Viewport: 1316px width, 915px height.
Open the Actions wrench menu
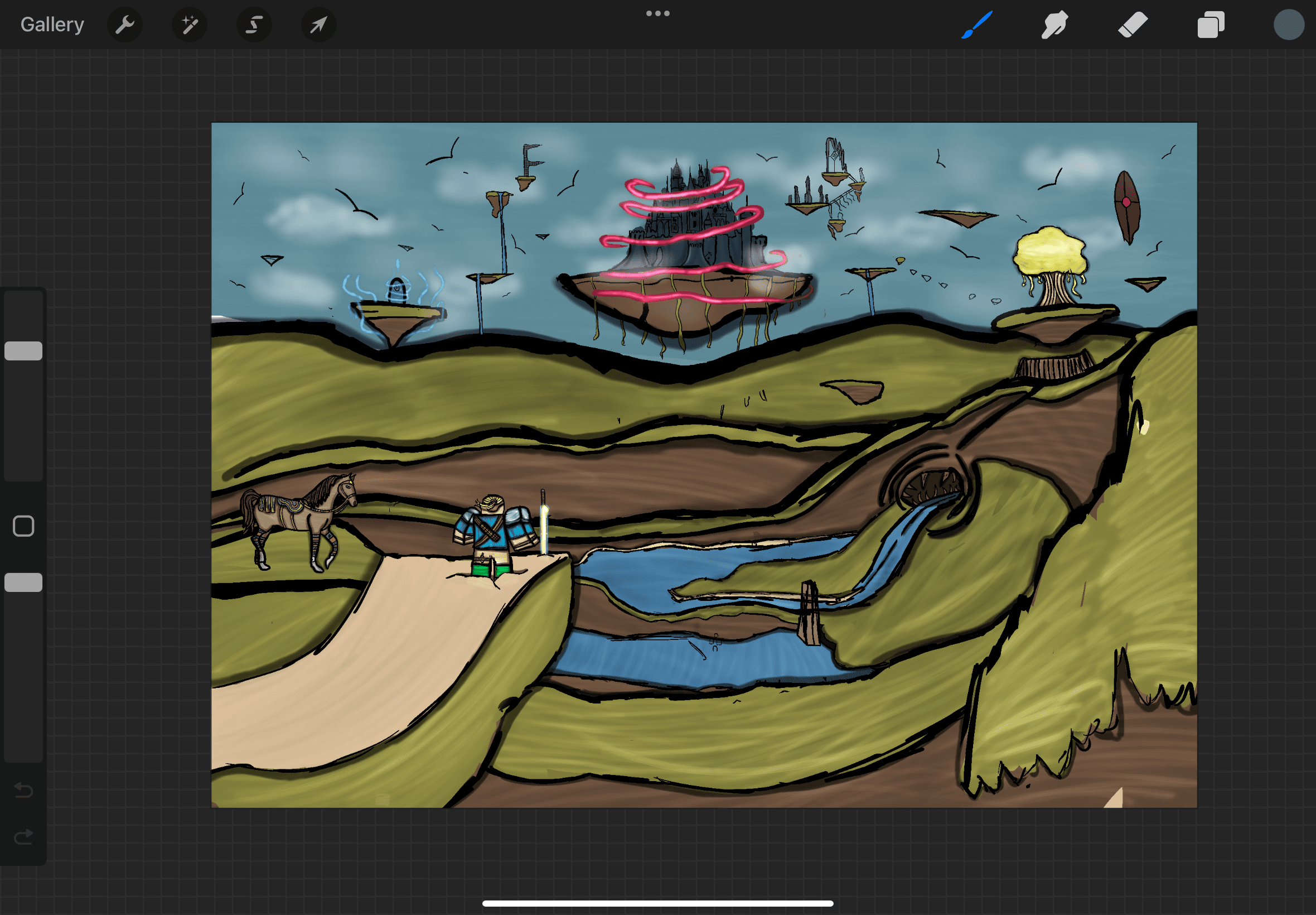[x=124, y=25]
